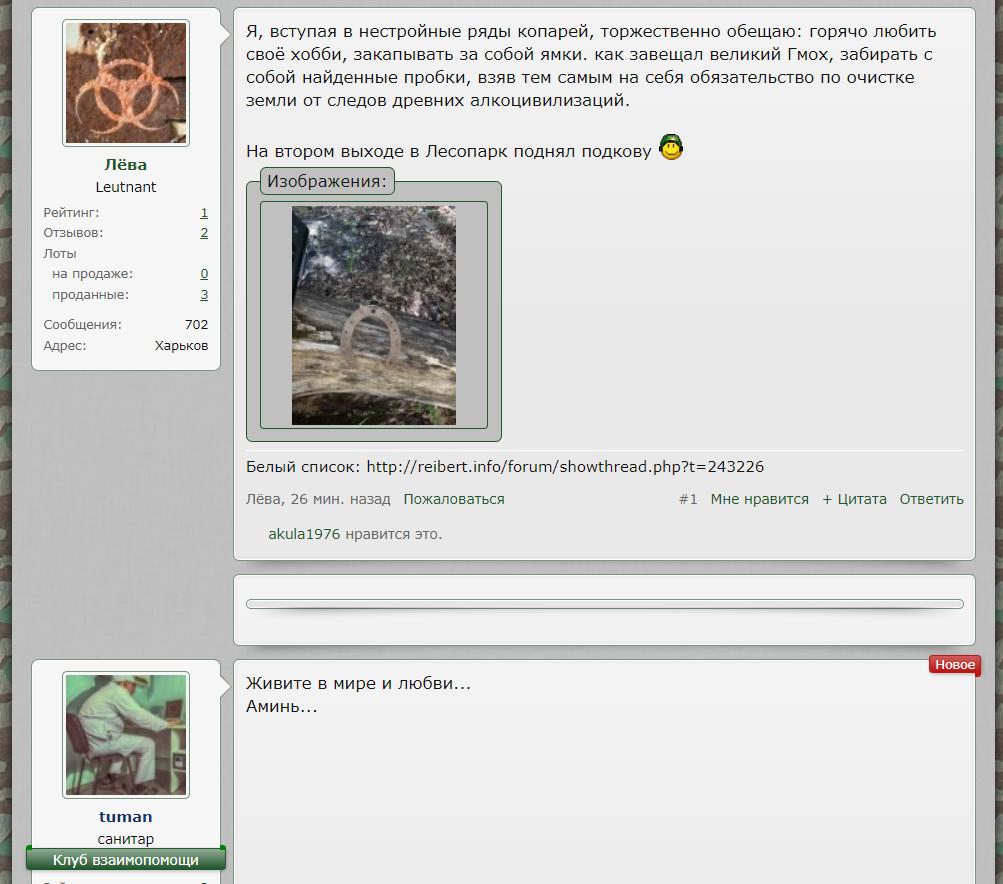Open Лёва's rating value 1

204,212
